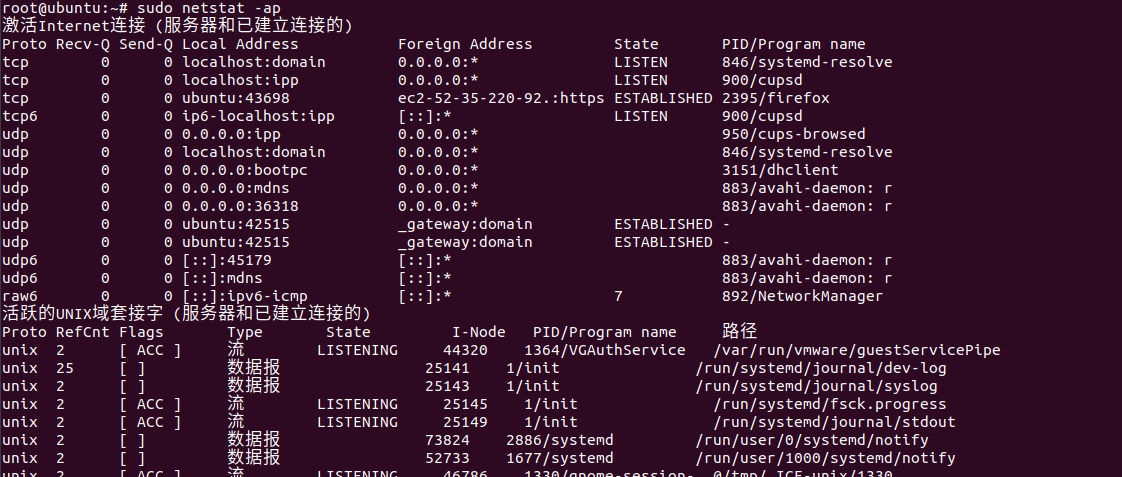Click the '/var/run/vmware/guestServicePipe' path
1122x477 pixels.
point(857,350)
